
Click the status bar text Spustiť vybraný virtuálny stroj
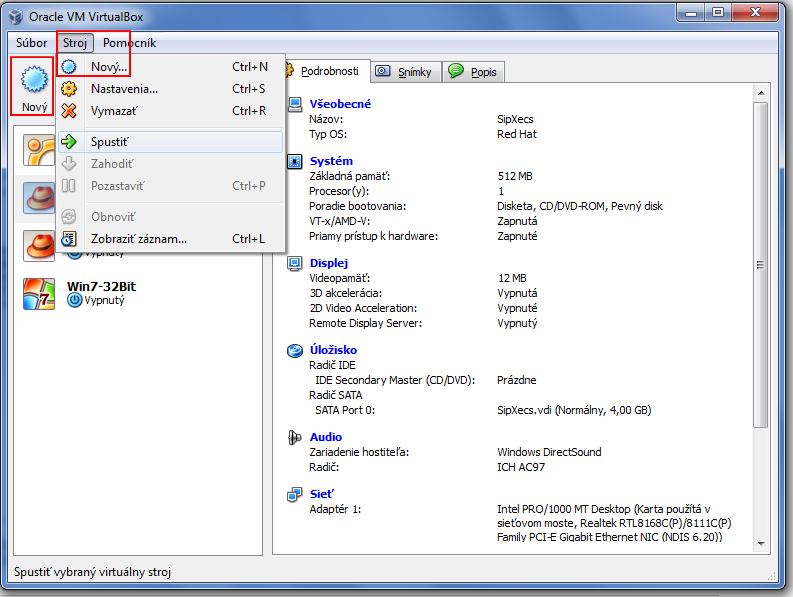click(93, 572)
